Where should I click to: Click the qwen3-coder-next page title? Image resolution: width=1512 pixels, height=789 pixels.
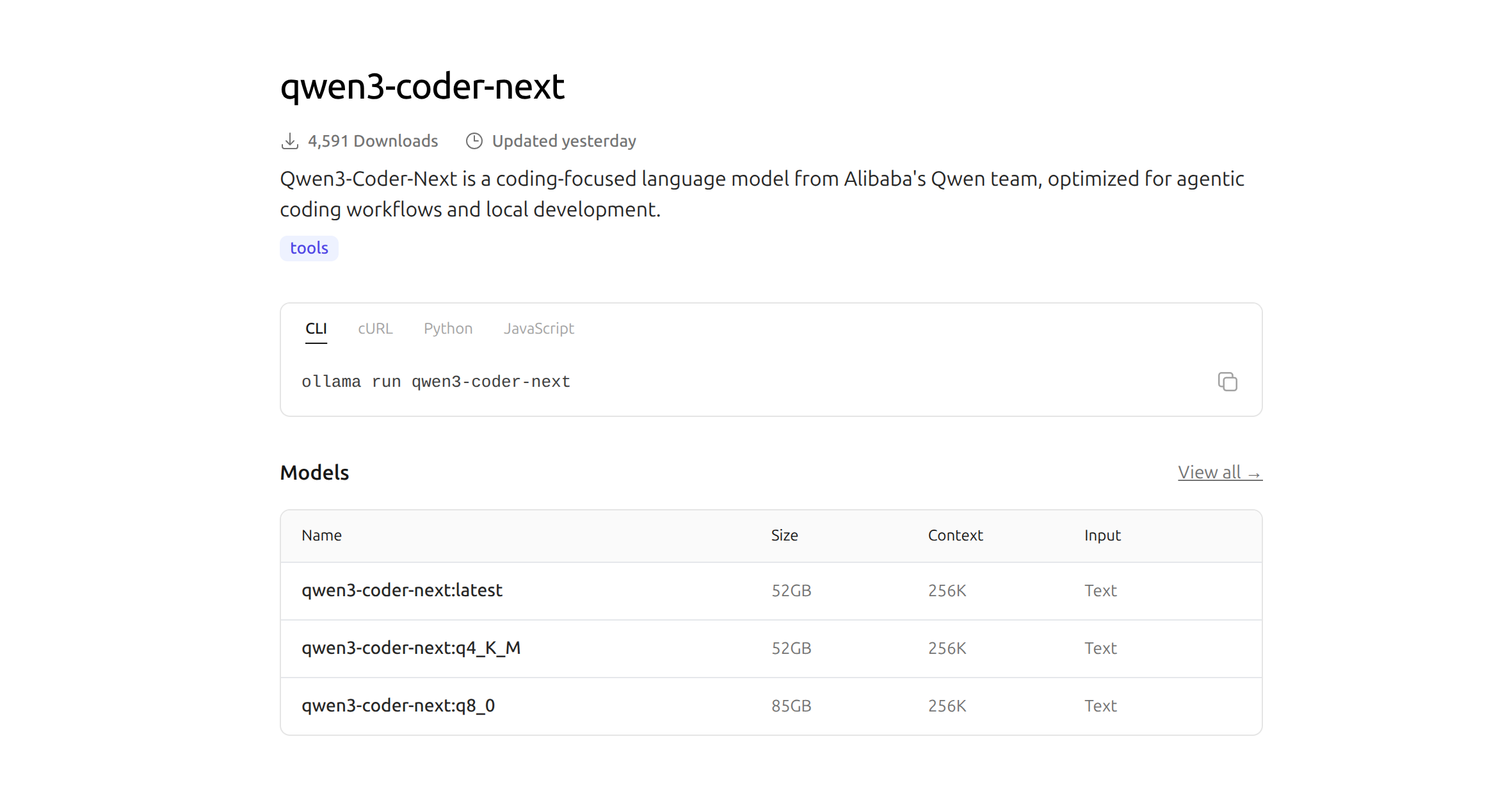[422, 86]
